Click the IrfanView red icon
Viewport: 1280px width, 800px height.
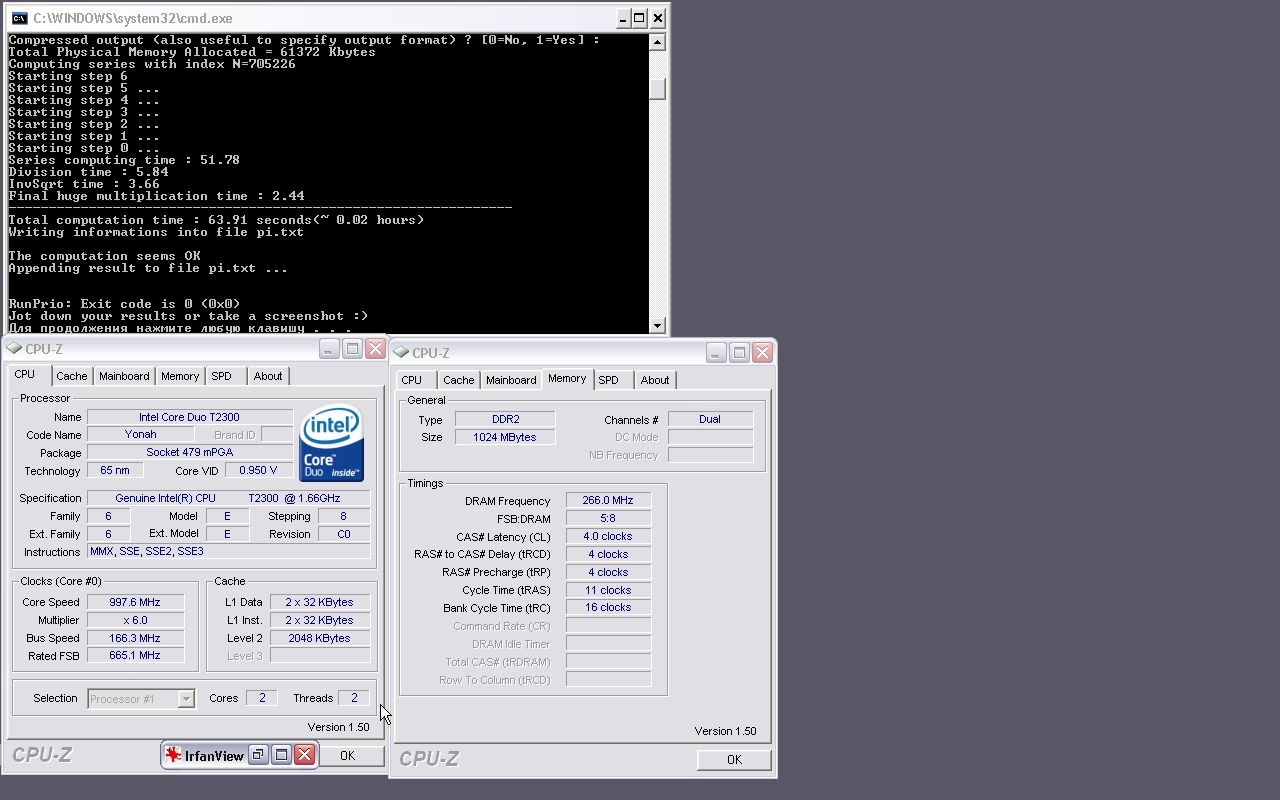173,755
